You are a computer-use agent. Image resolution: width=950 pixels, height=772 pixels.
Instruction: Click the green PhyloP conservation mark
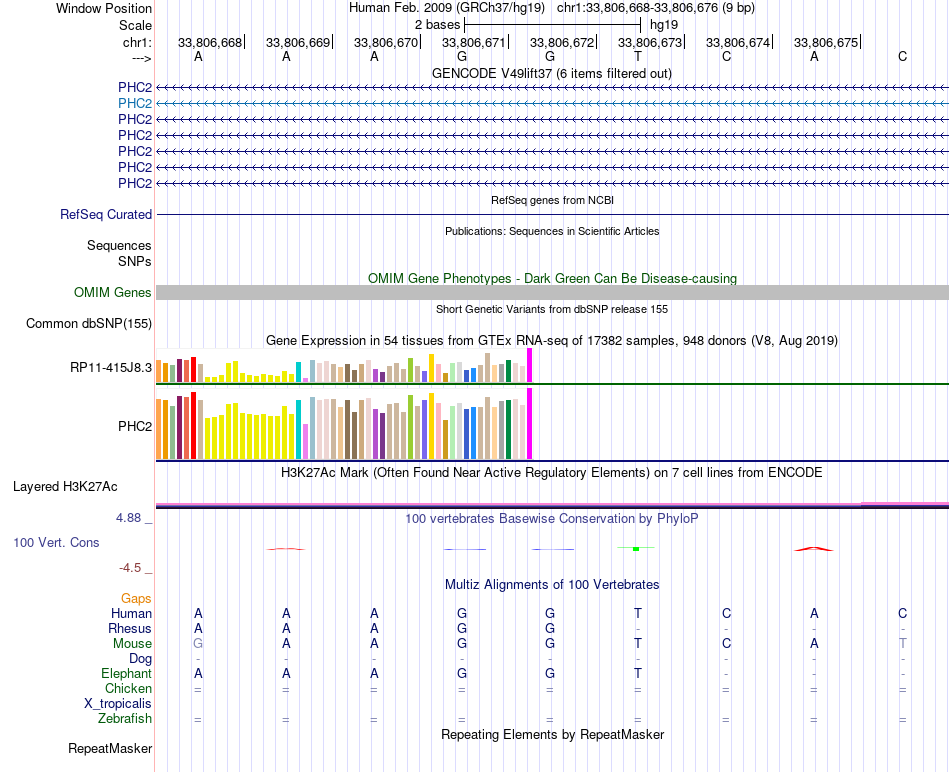(636, 548)
